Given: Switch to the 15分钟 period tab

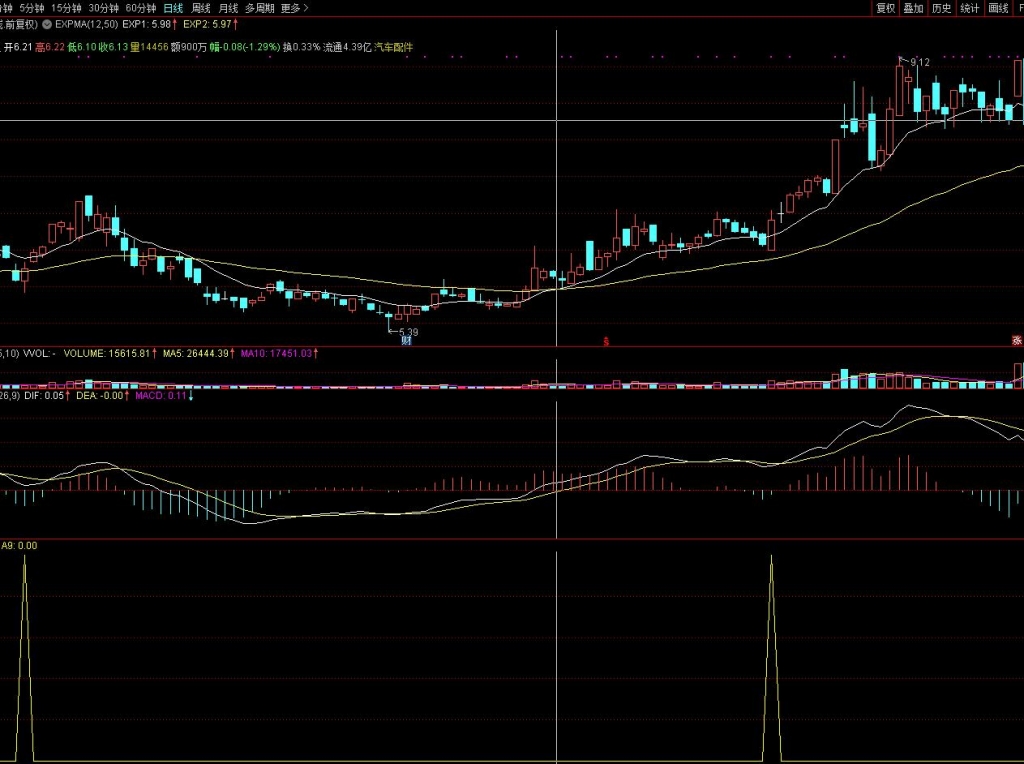Looking at the screenshot, I should [x=66, y=8].
